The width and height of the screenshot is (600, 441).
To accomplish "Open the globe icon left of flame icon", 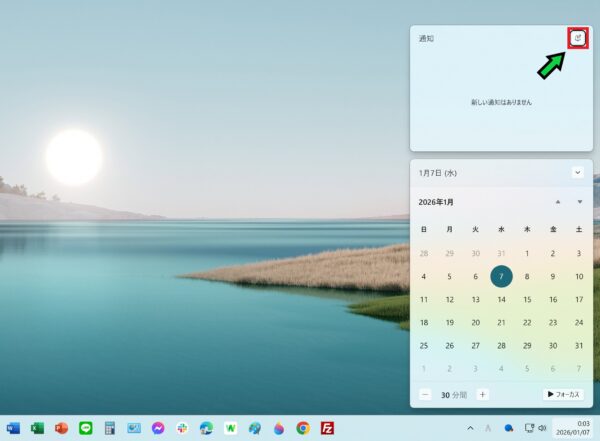I will 255,428.
